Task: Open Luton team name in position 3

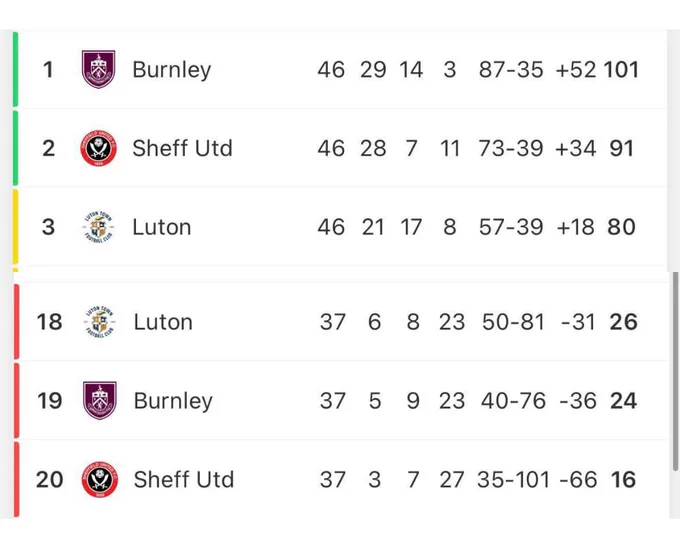Action: [x=162, y=227]
